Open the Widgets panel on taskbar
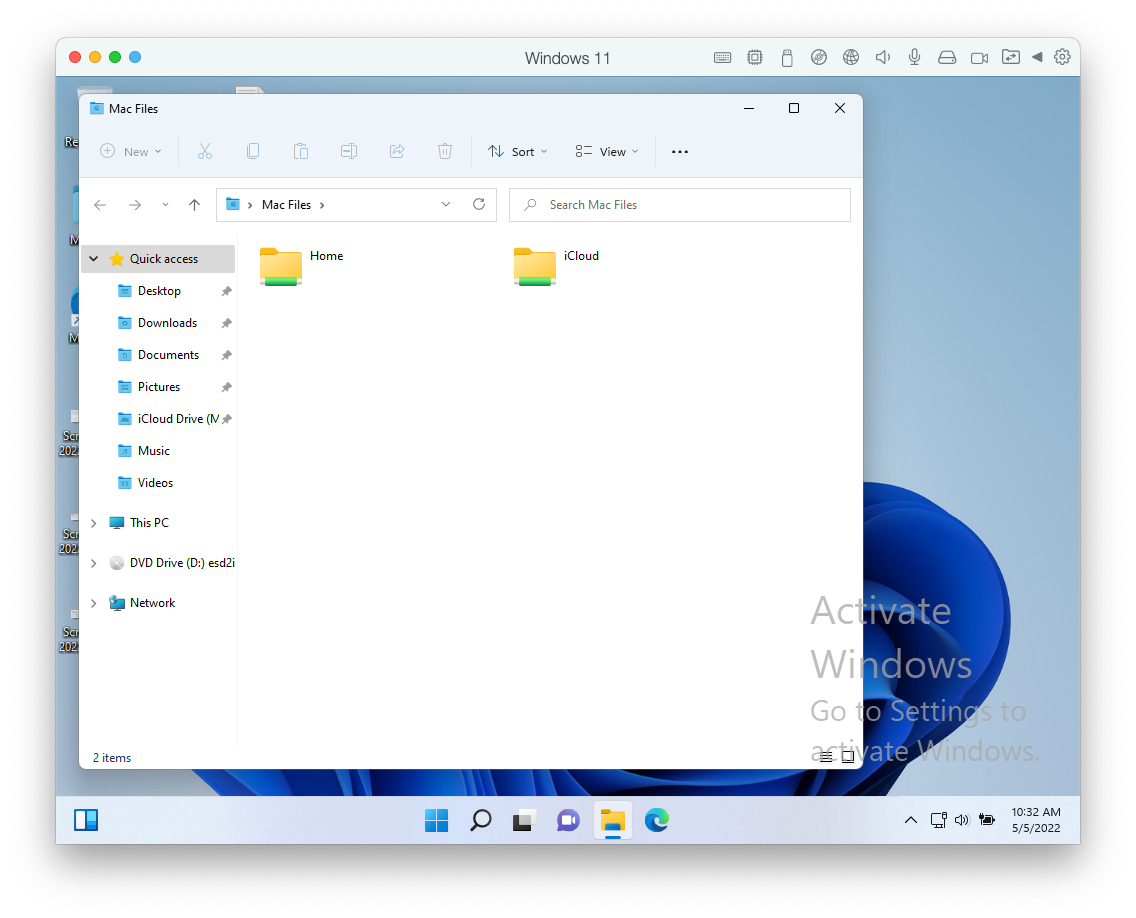Image resolution: width=1136 pixels, height=918 pixels. click(85, 820)
